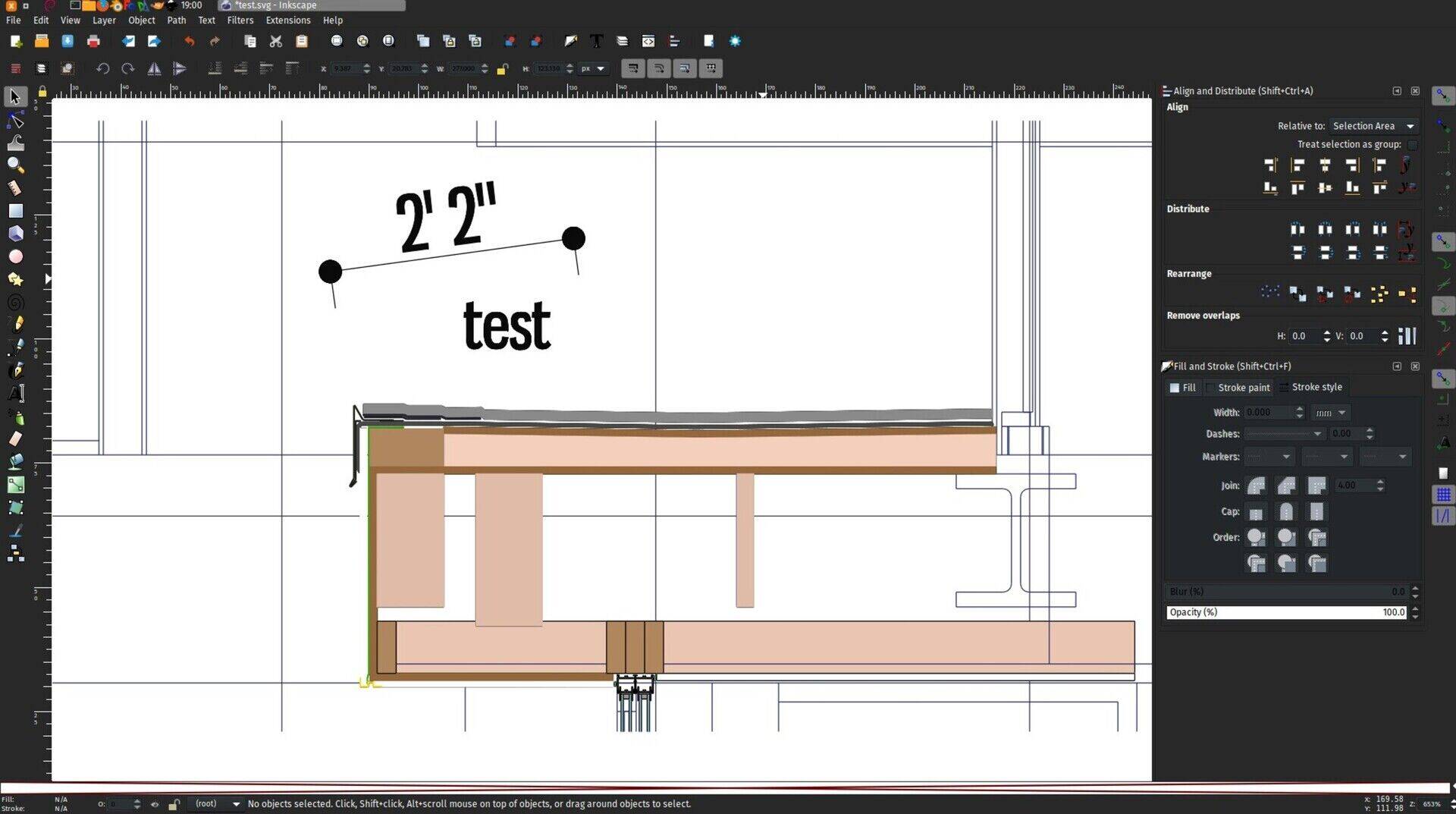Select the Ellipse tool
Screen dimensions: 1456x814
15,256
